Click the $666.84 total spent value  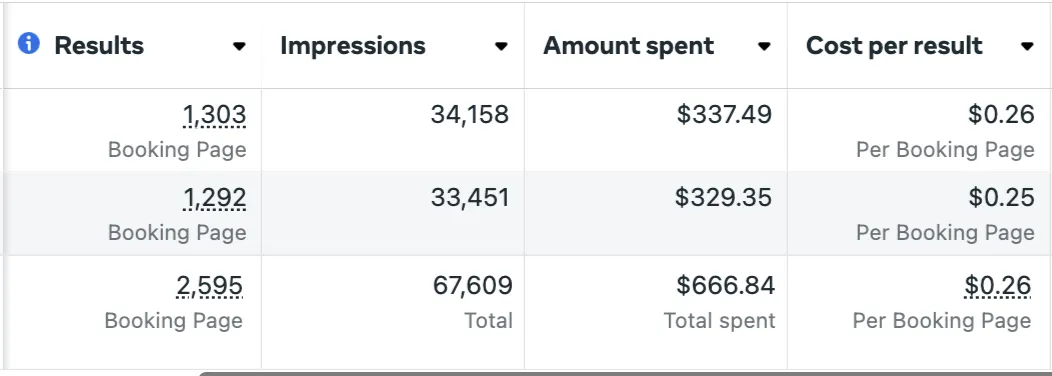[726, 286]
